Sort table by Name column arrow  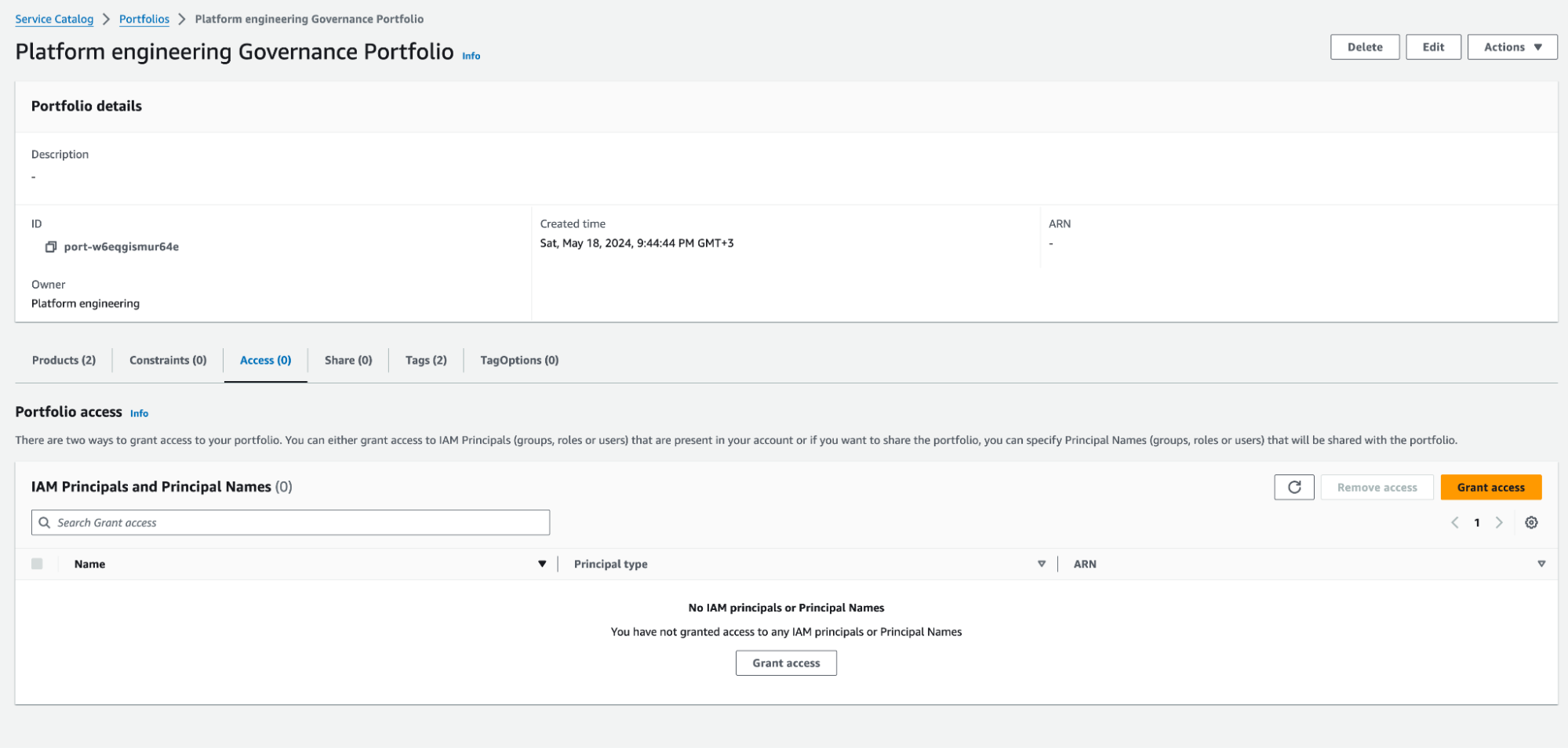(x=542, y=564)
